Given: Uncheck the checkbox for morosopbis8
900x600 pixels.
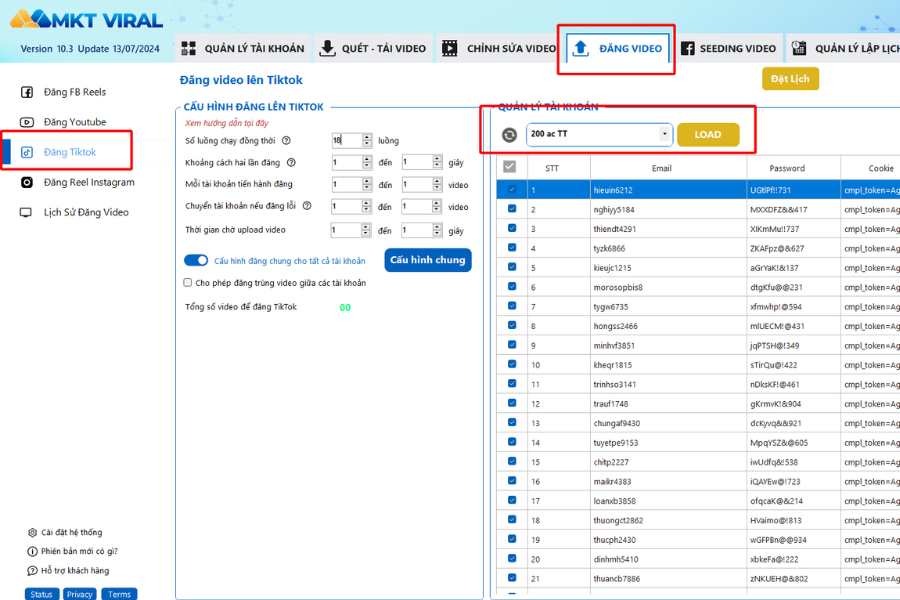Looking at the screenshot, I should pos(512,287).
